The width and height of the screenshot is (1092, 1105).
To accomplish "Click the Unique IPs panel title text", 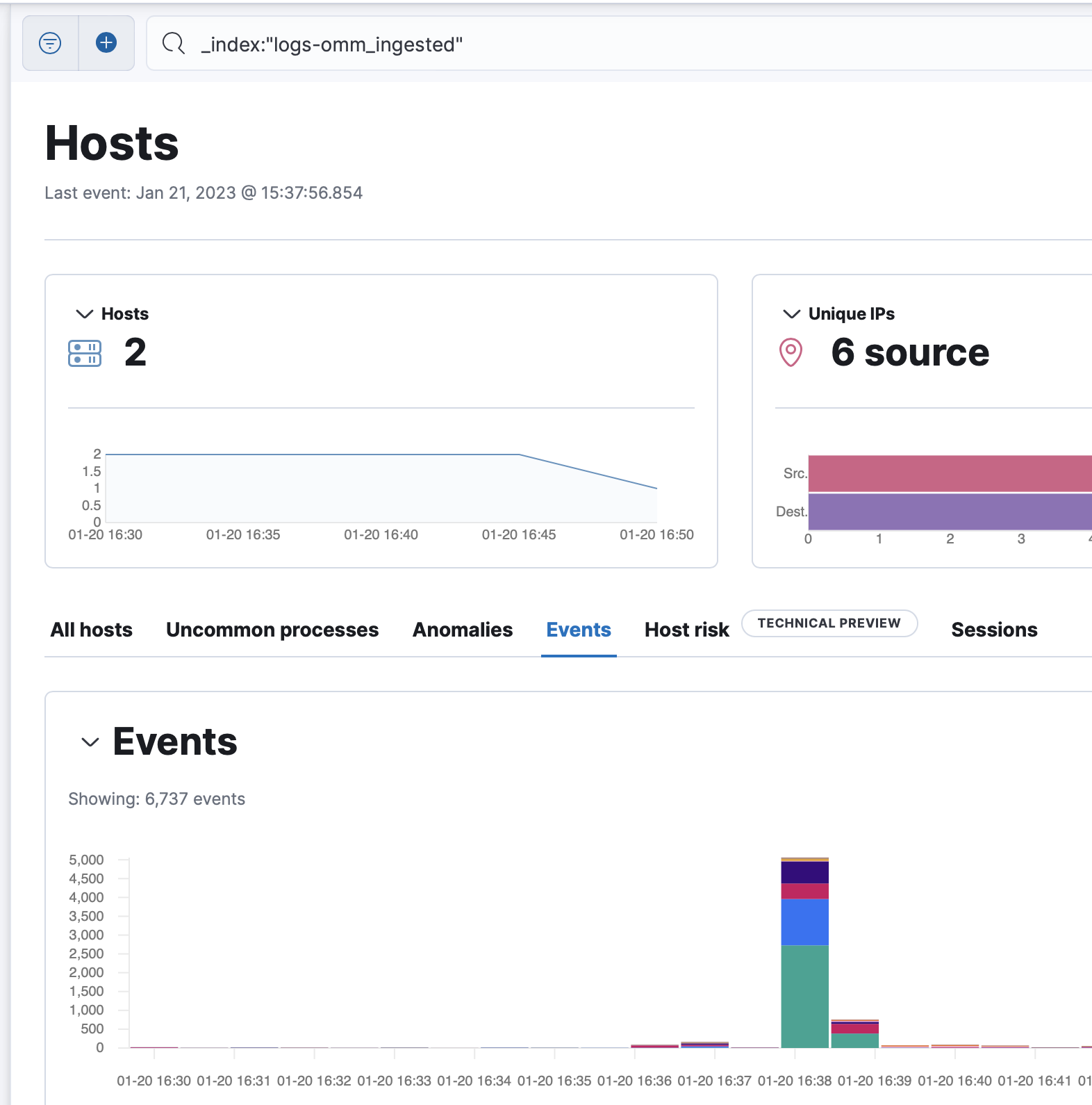I will [x=852, y=314].
